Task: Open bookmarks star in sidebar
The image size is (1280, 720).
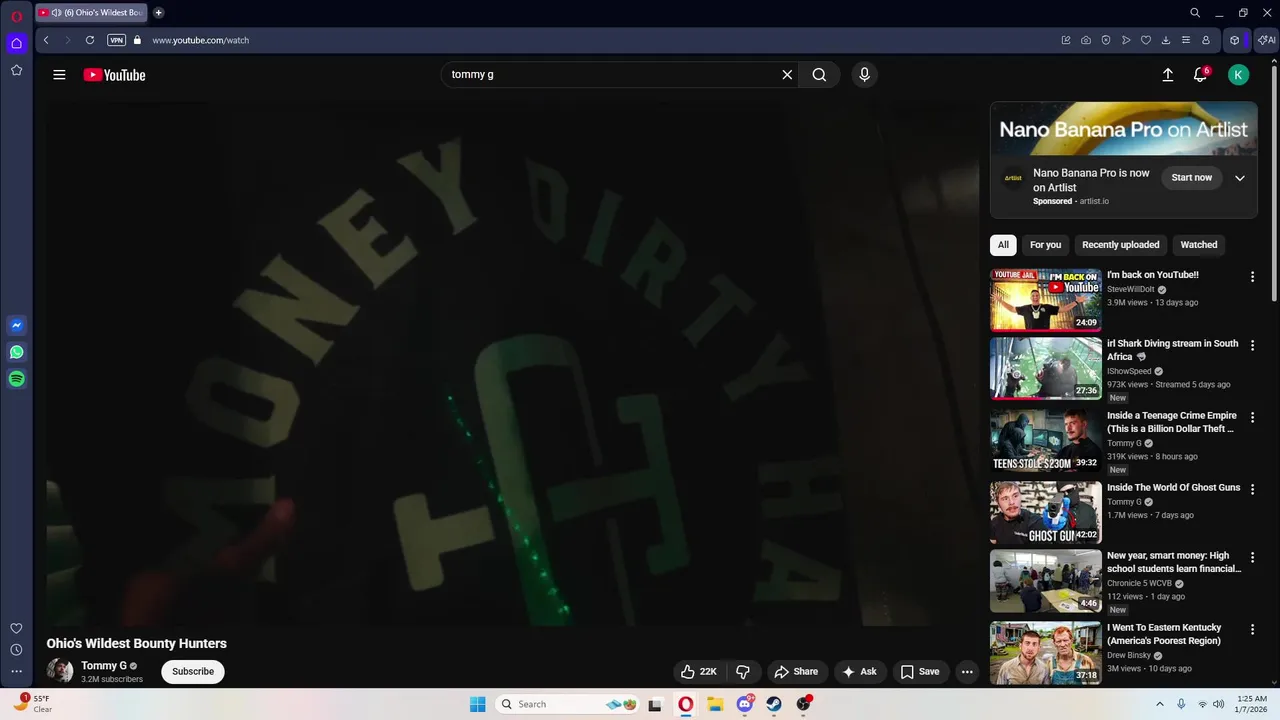Action: (x=16, y=70)
